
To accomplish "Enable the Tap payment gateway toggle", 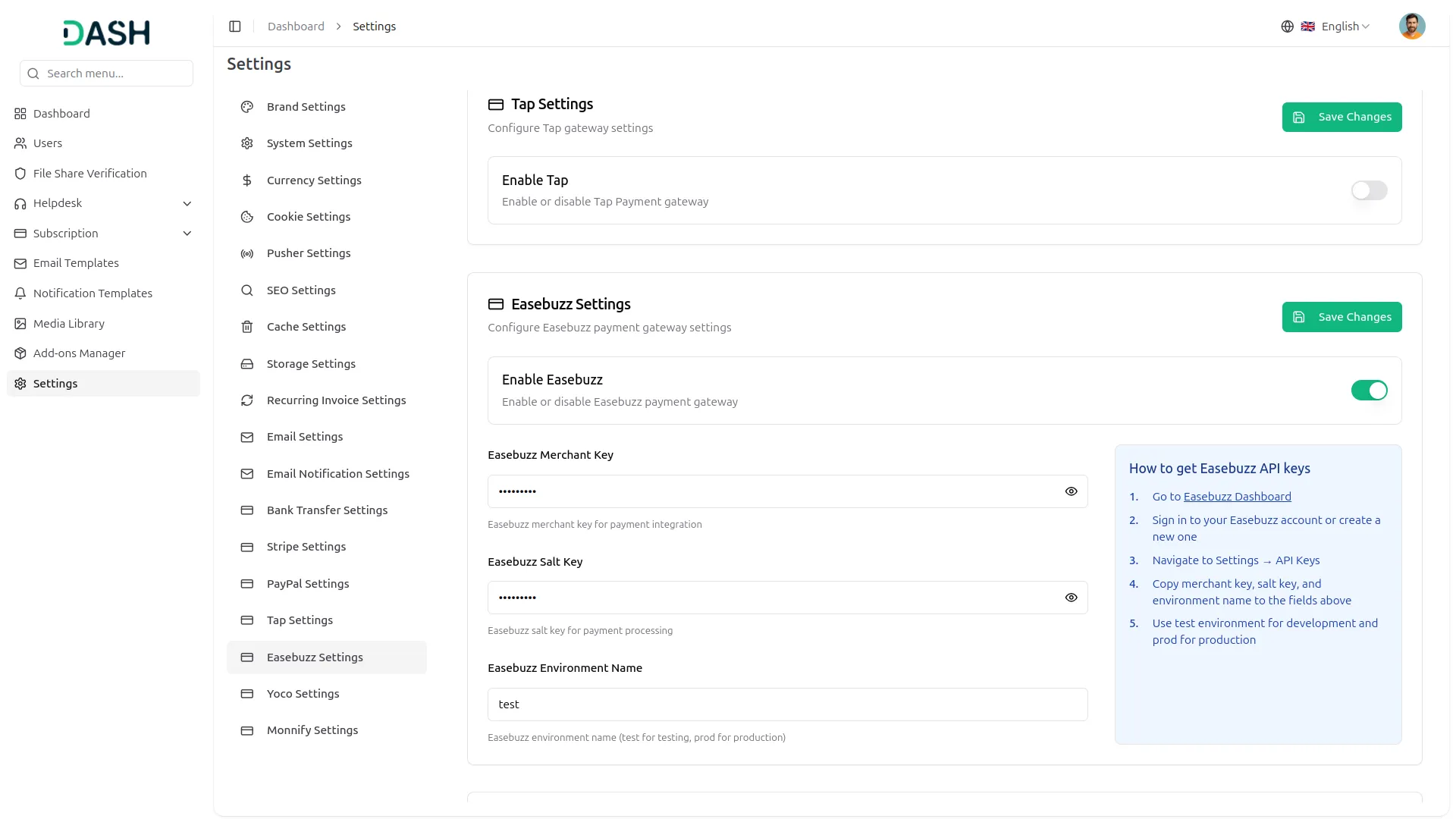I will (1369, 190).
